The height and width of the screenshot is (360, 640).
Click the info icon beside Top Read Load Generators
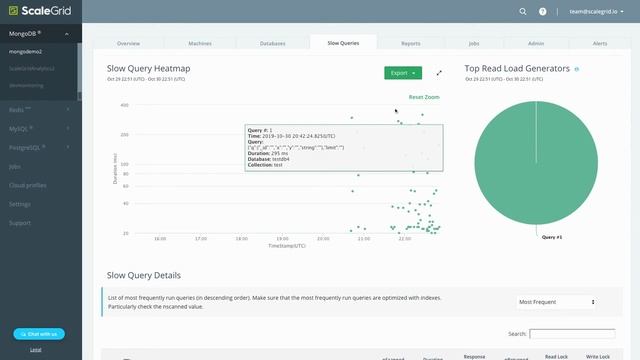(x=577, y=69)
